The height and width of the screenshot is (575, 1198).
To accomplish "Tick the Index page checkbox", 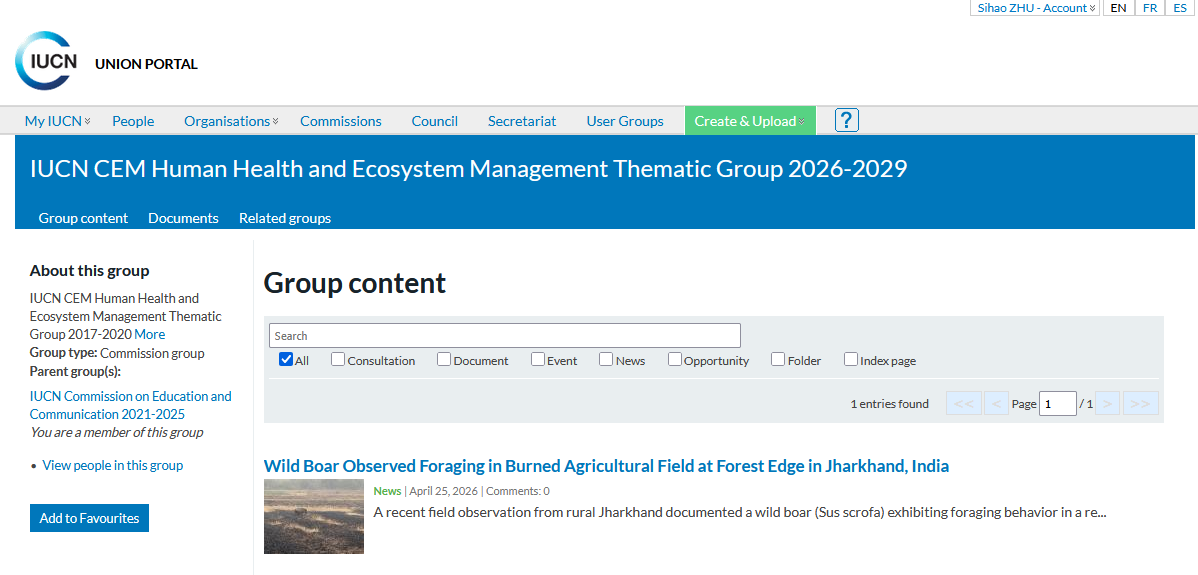I will tap(850, 359).
